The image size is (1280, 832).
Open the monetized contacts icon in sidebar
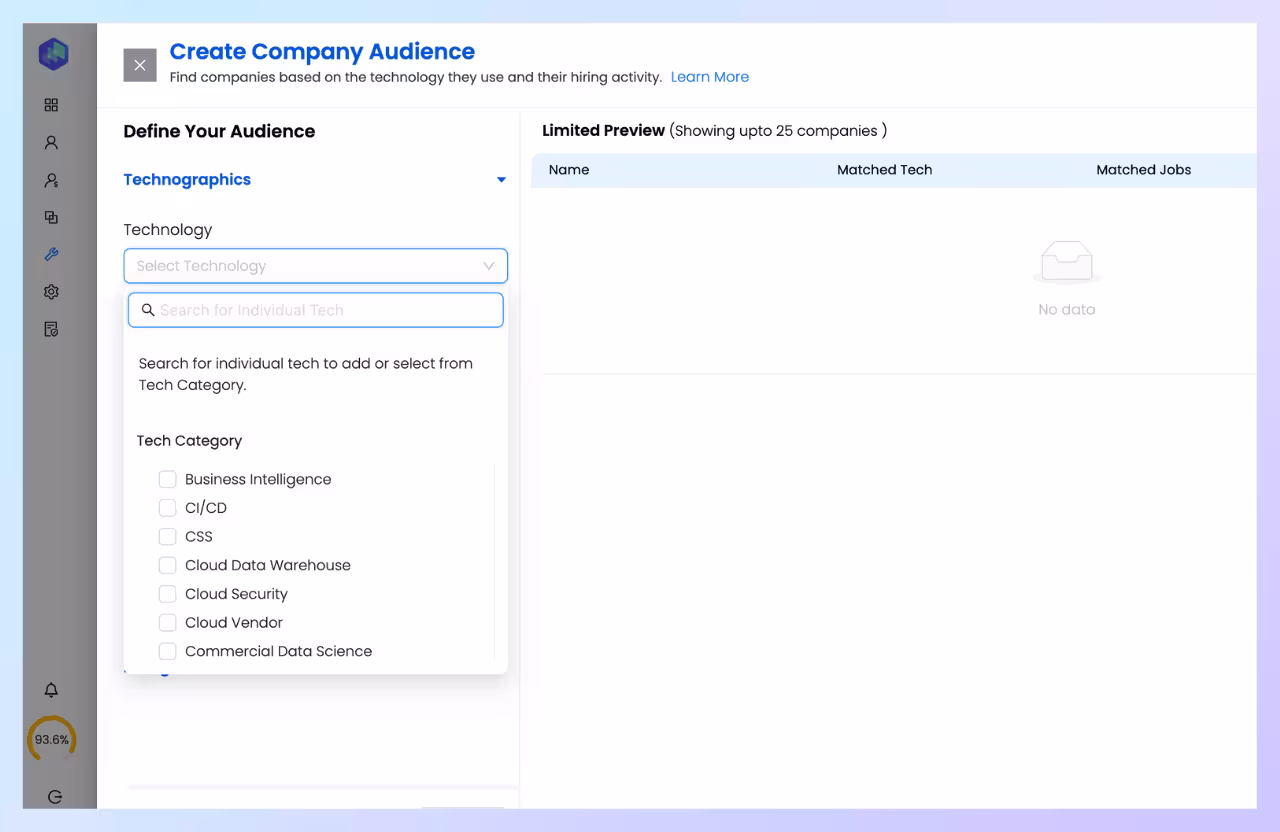[x=51, y=180]
